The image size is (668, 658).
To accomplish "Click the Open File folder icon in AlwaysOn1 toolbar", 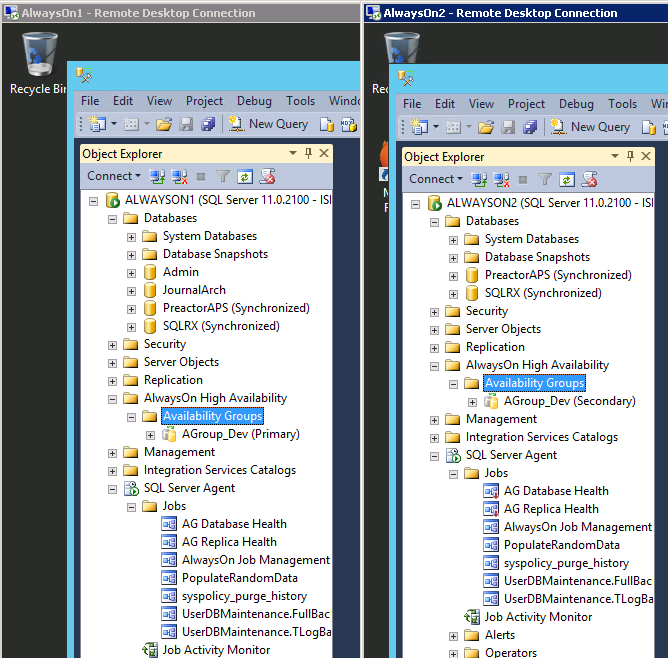I will point(164,124).
